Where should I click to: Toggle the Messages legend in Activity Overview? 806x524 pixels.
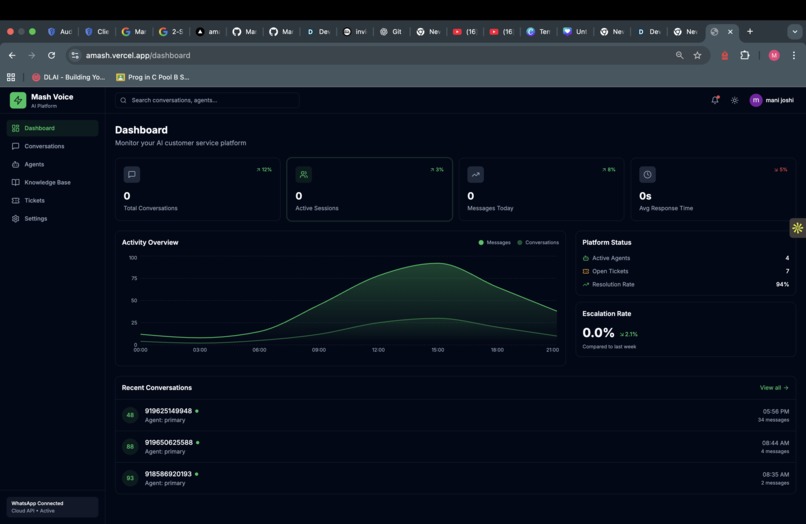[494, 242]
